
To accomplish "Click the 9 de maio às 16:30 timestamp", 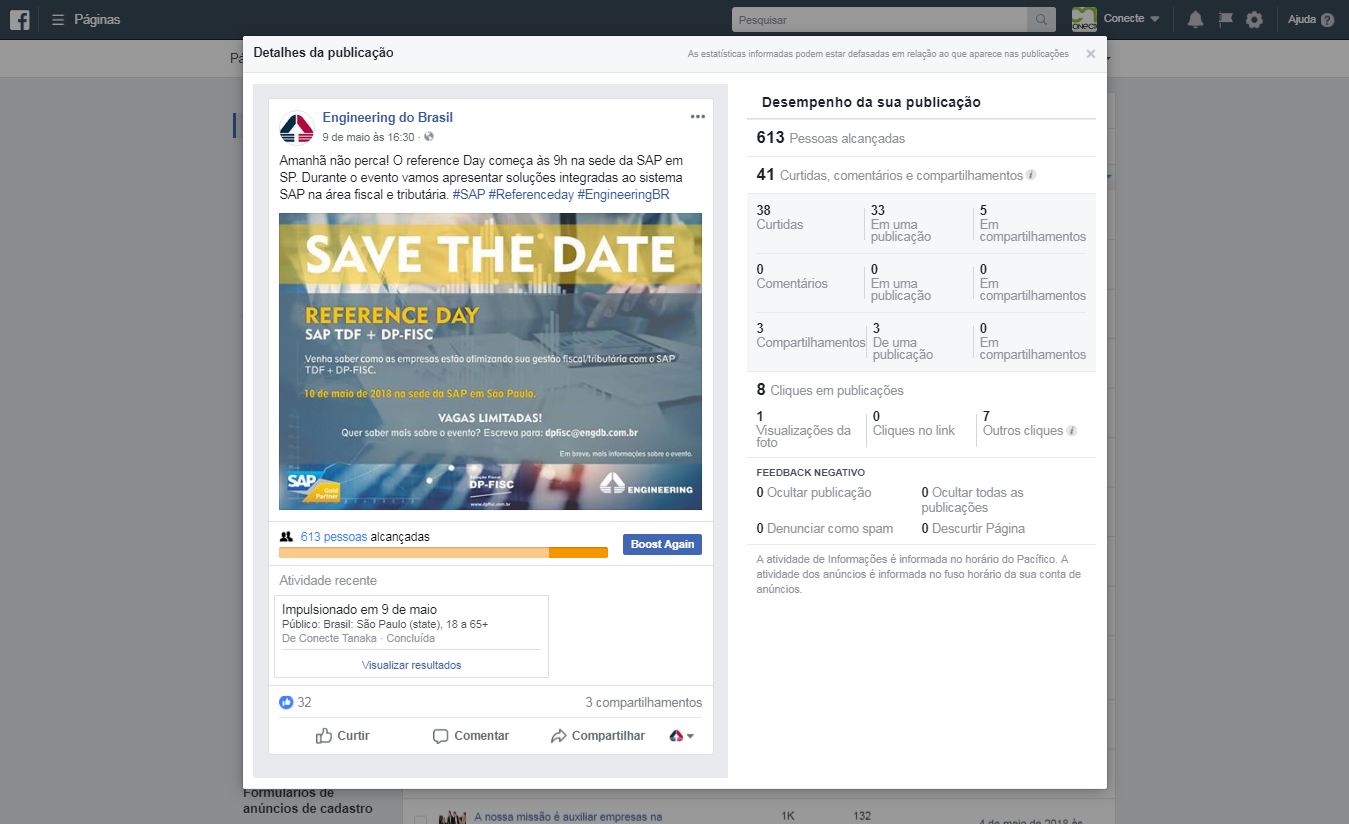I will tap(368, 137).
